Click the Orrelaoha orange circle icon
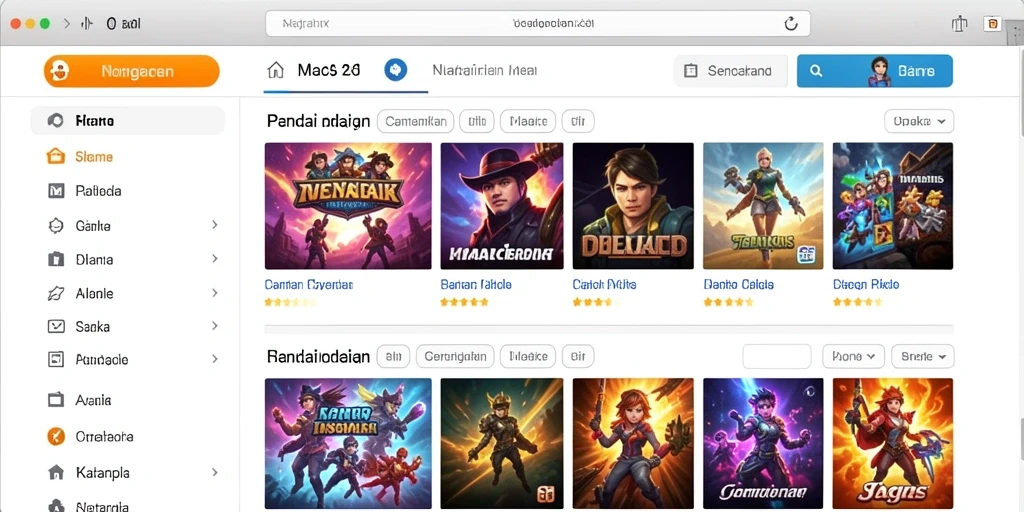The height and width of the screenshot is (512, 1024). (x=56, y=436)
